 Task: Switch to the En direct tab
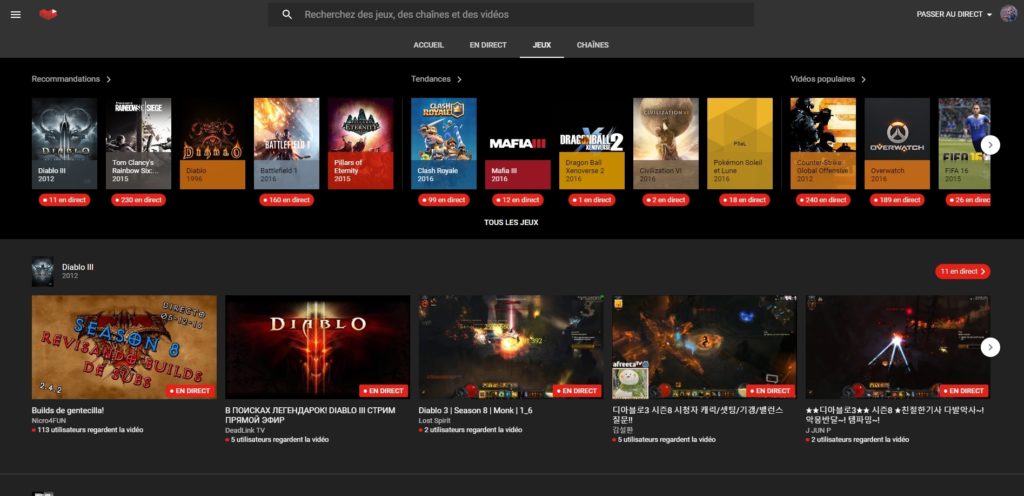click(x=488, y=45)
